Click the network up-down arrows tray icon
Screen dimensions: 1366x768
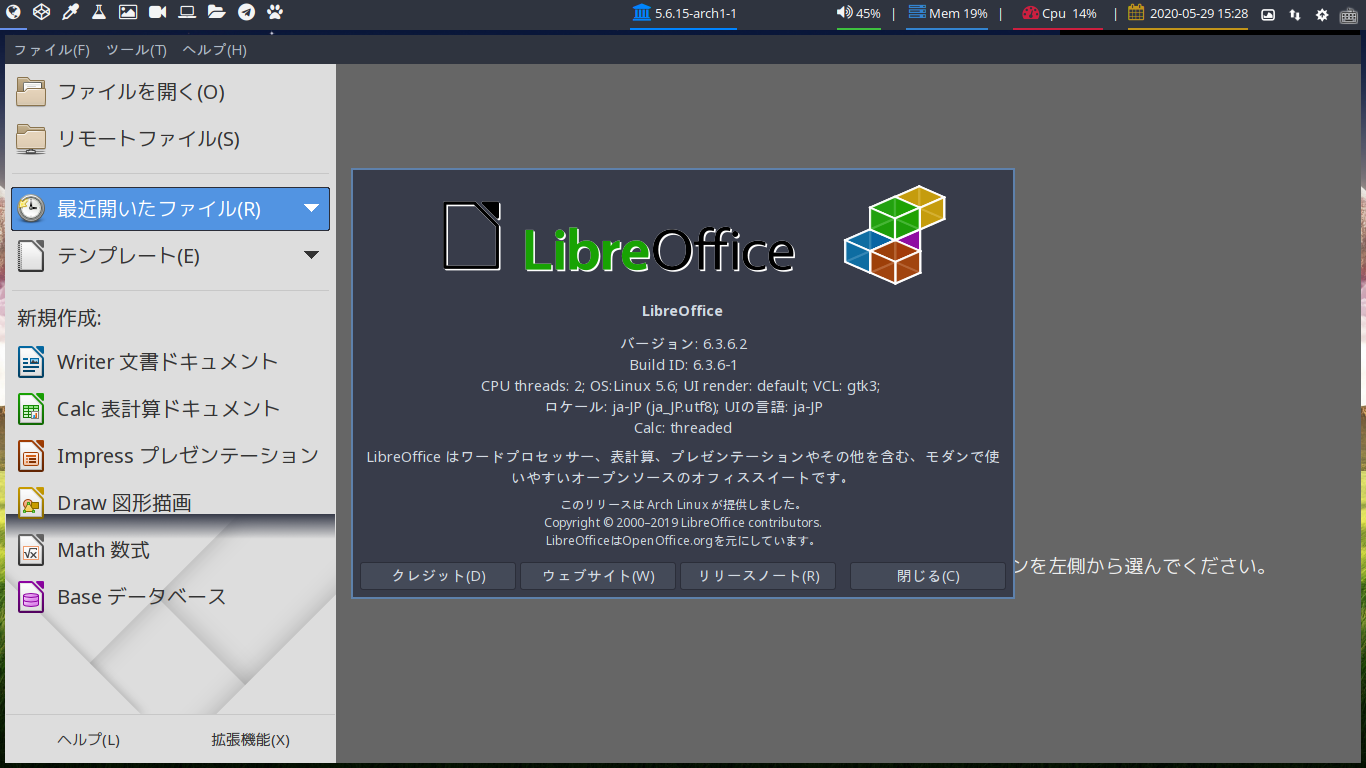1295,14
